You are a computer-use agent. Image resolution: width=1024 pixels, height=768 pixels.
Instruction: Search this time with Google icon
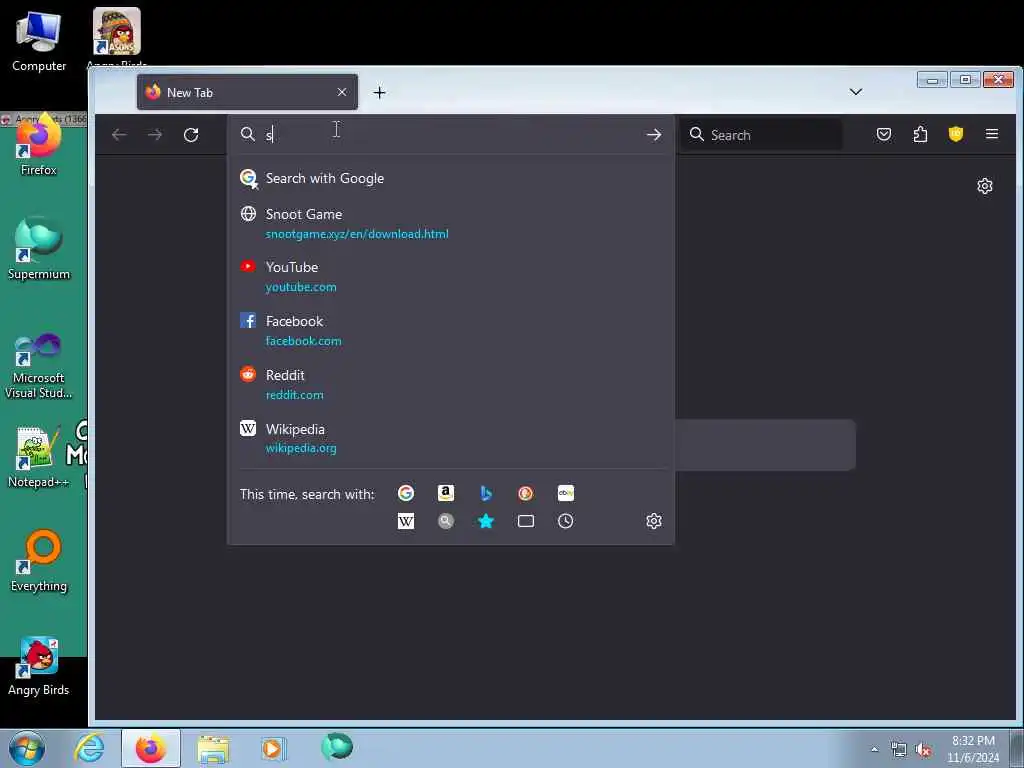[x=406, y=493]
